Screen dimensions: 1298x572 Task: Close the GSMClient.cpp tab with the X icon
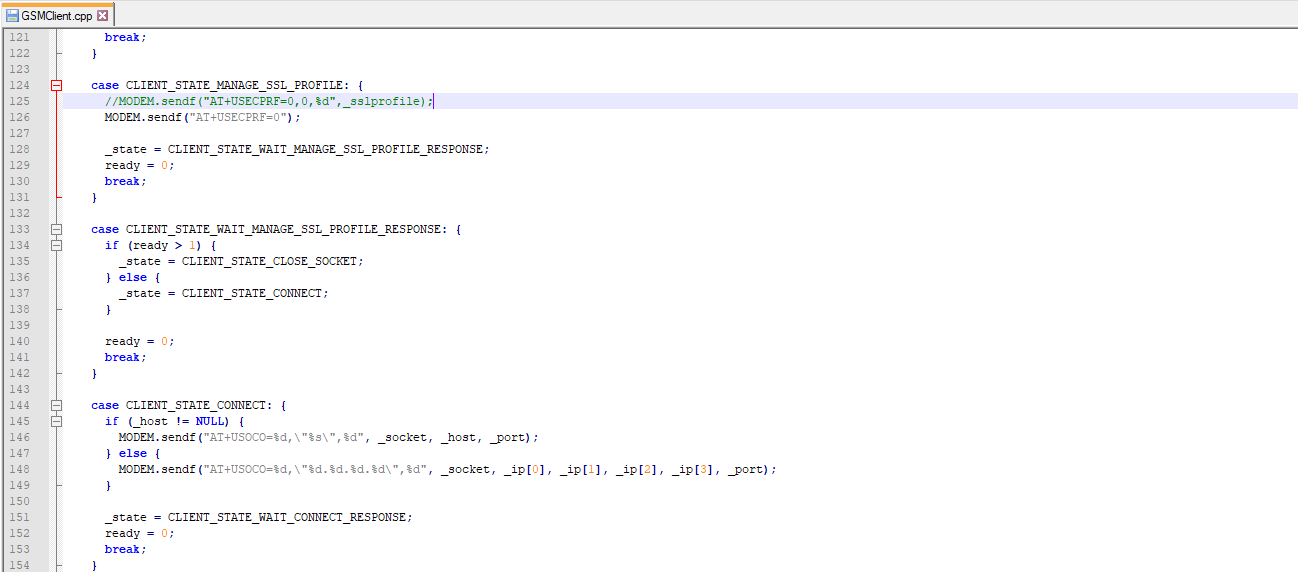click(x=102, y=16)
